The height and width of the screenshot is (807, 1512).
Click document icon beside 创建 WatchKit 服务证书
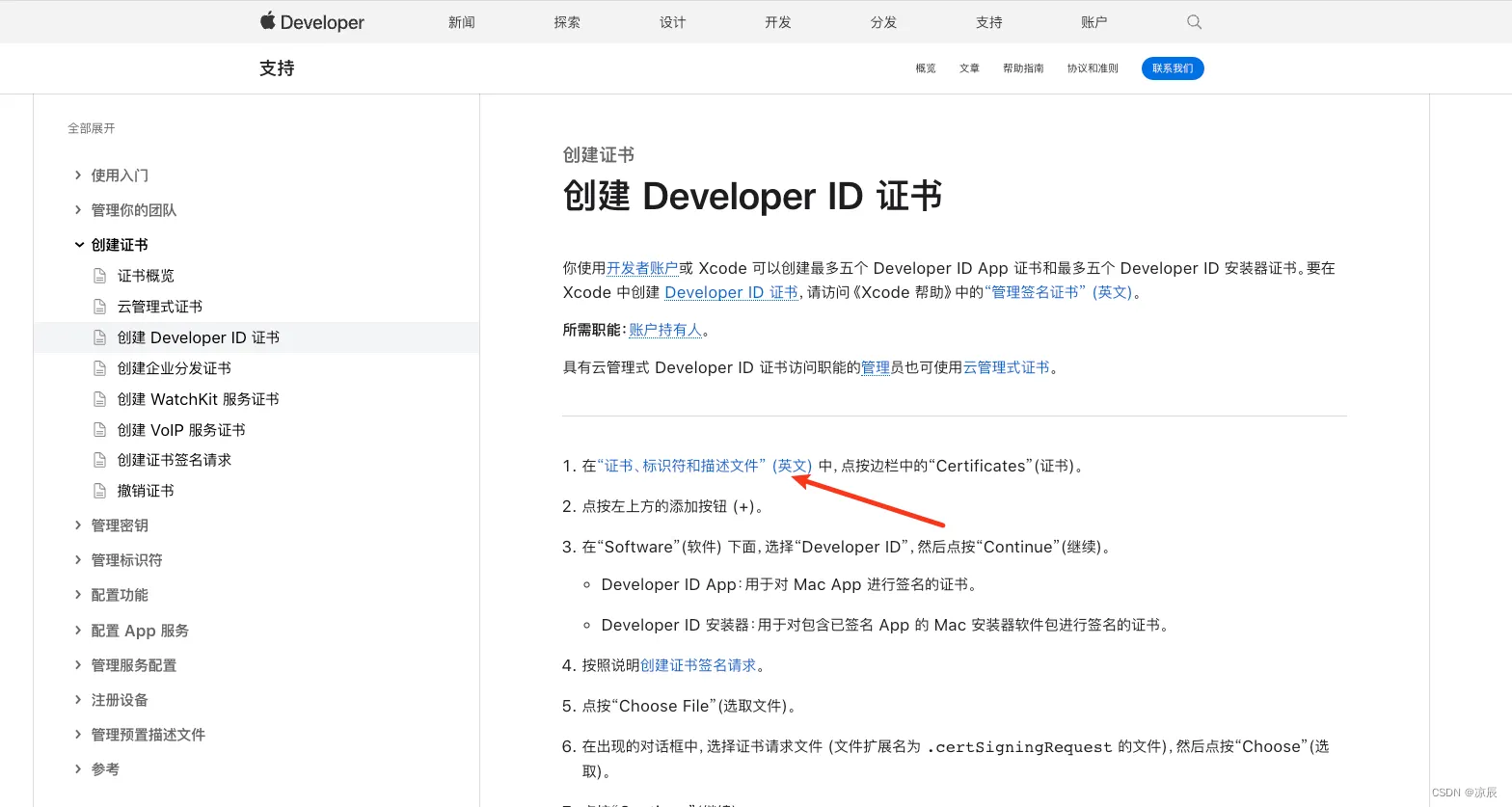point(99,399)
